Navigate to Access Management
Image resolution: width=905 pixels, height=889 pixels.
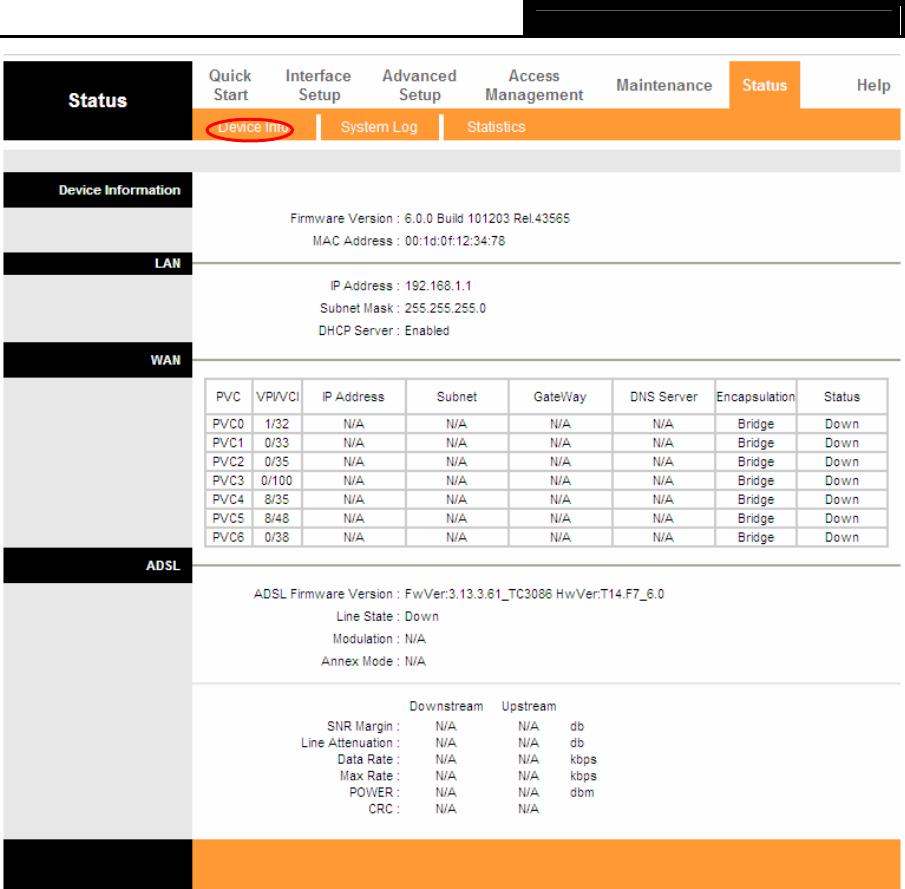(533, 85)
